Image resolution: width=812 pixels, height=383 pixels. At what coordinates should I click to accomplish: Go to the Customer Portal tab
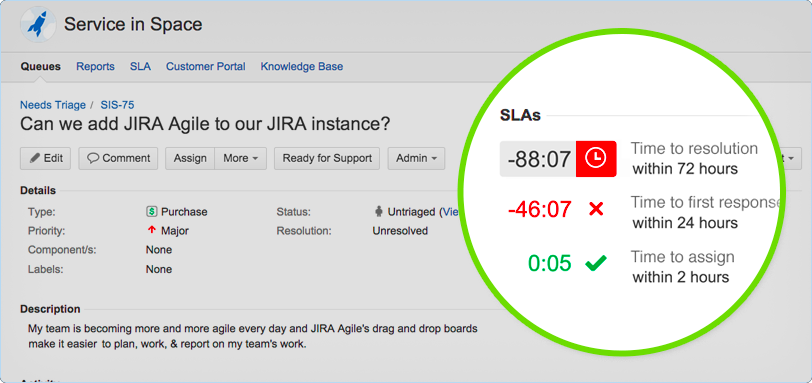tap(206, 67)
